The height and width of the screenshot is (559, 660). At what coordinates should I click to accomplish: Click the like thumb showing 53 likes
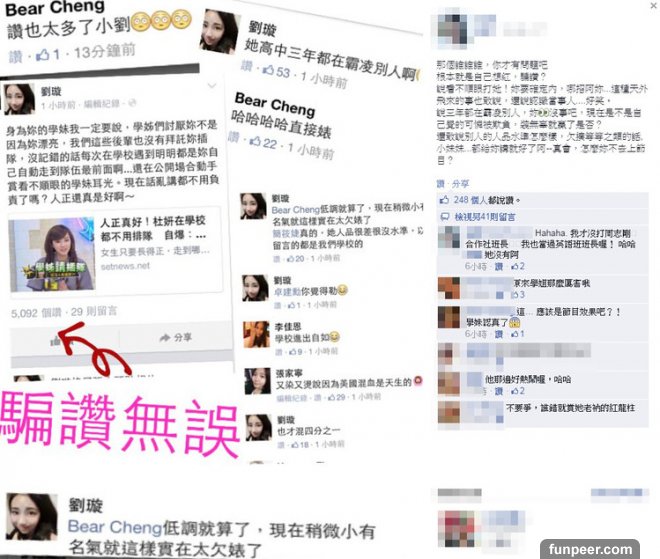tap(268, 69)
